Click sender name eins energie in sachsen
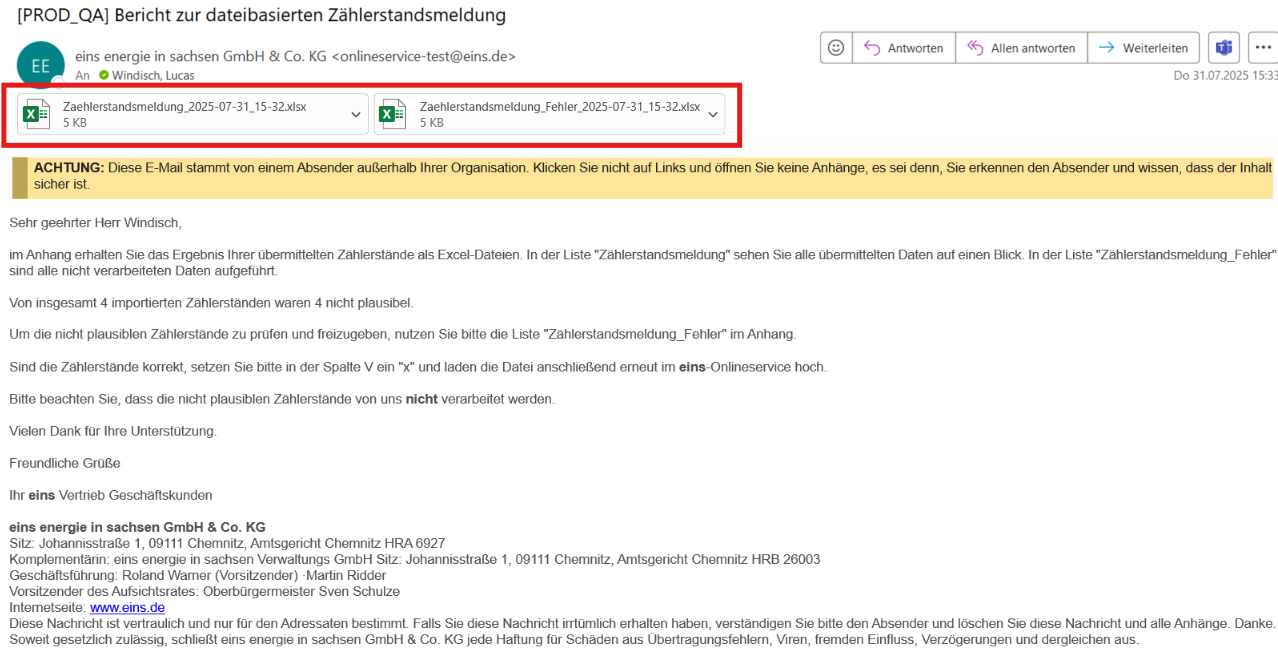The height and width of the screenshot is (653, 1278). click(295, 57)
